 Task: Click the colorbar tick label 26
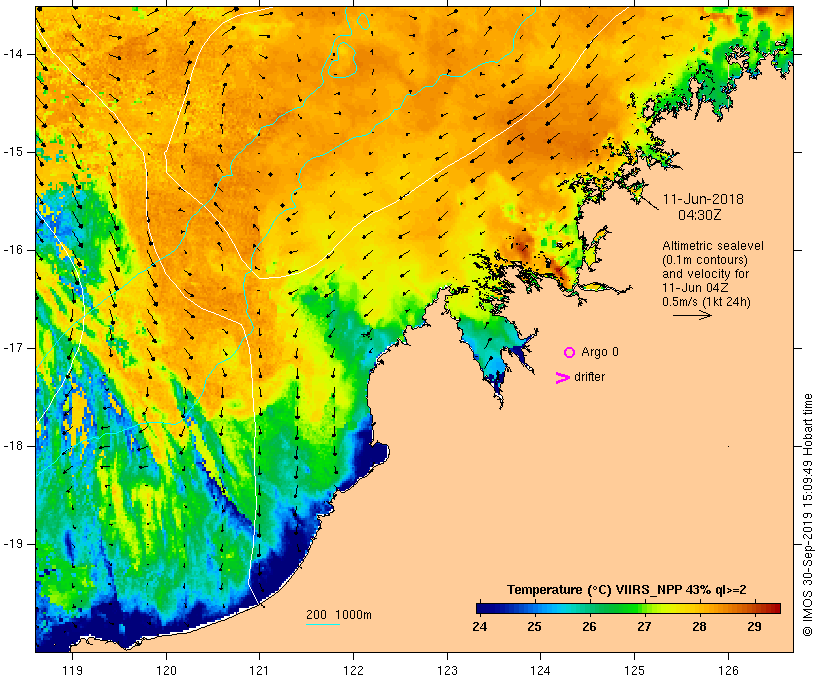click(x=589, y=627)
